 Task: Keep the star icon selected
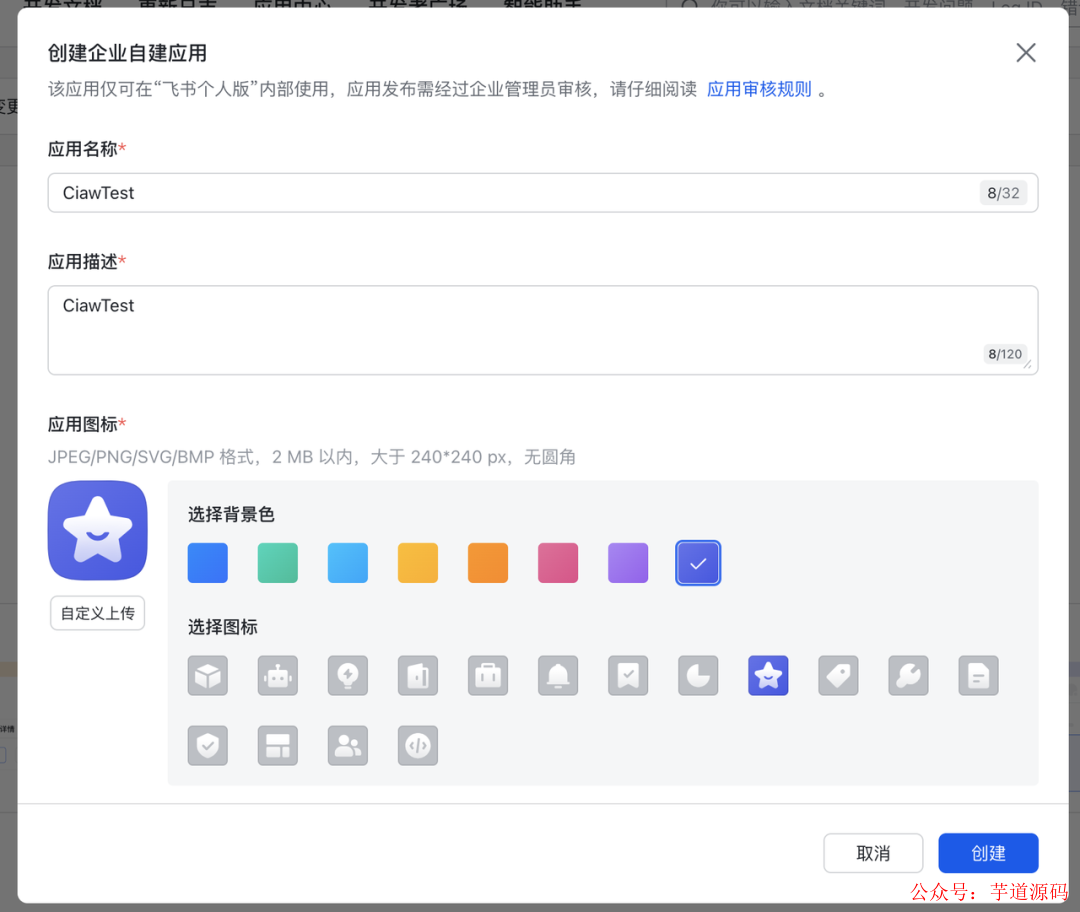[767, 675]
